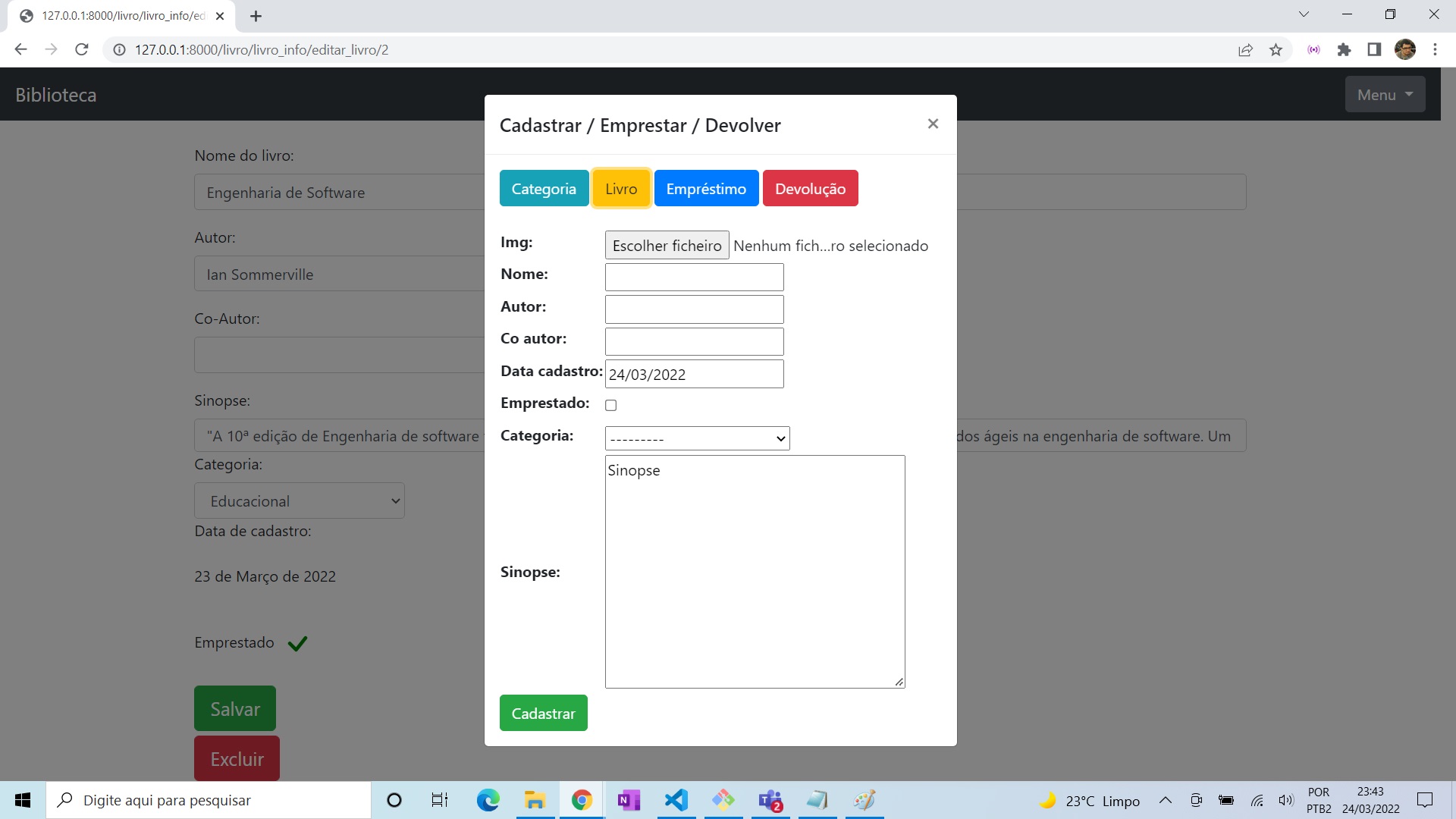
Task: Open the Menu dropdown in the navbar
Action: click(1385, 95)
